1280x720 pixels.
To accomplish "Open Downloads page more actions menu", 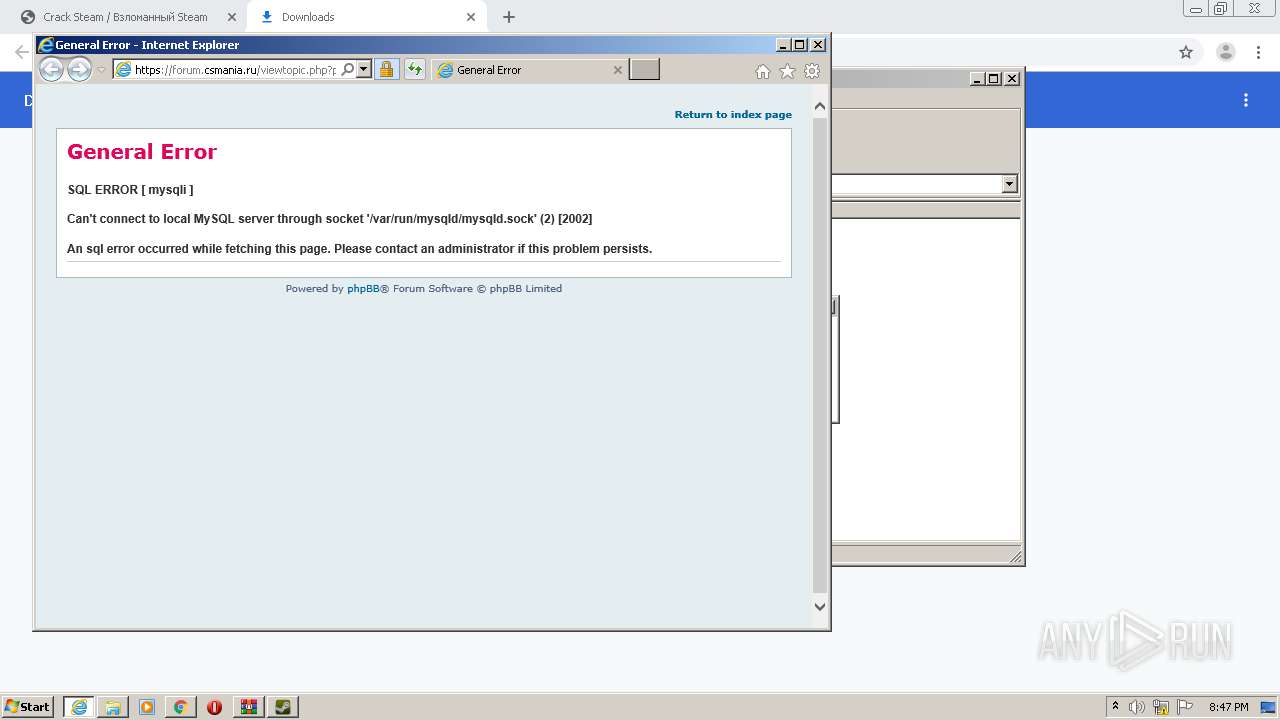I will [x=1246, y=100].
